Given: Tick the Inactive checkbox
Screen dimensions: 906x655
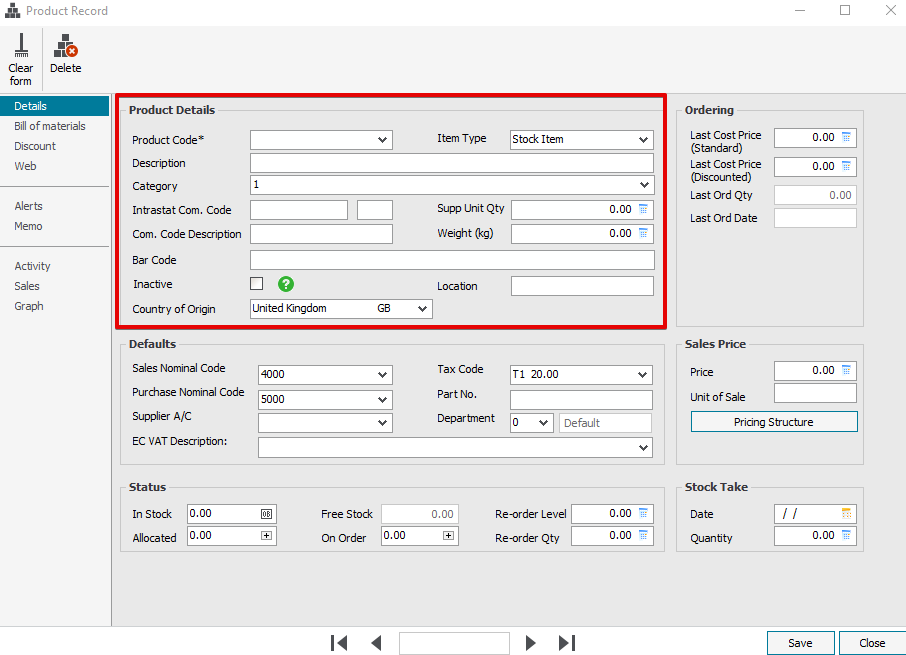Looking at the screenshot, I should point(257,284).
